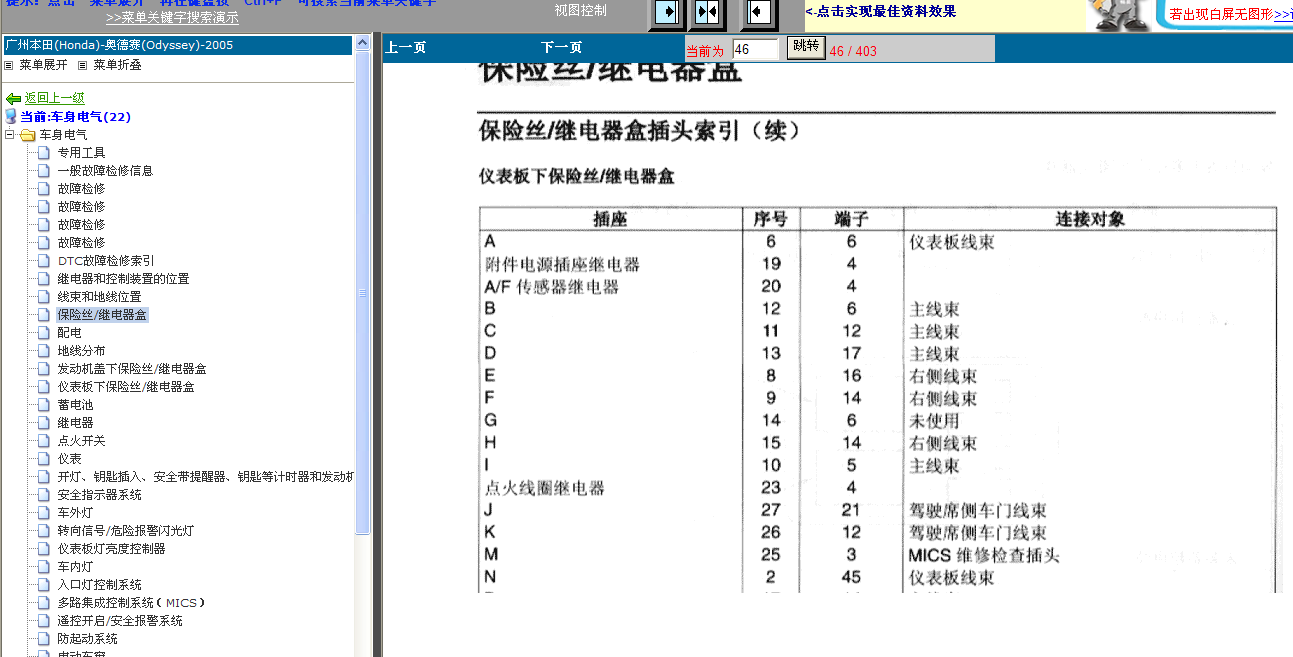Click the green back arrow icon

[x=13, y=99]
